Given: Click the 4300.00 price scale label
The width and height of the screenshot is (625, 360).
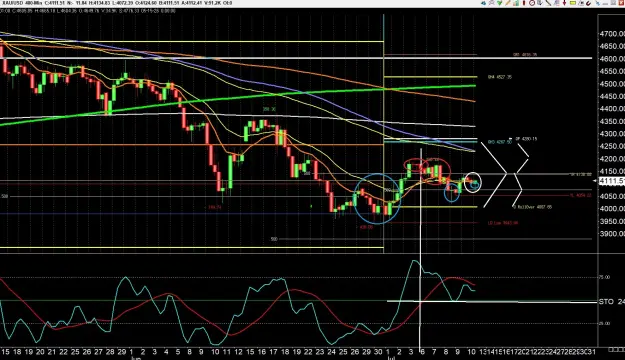Looking at the screenshot, I should (x=612, y=134).
